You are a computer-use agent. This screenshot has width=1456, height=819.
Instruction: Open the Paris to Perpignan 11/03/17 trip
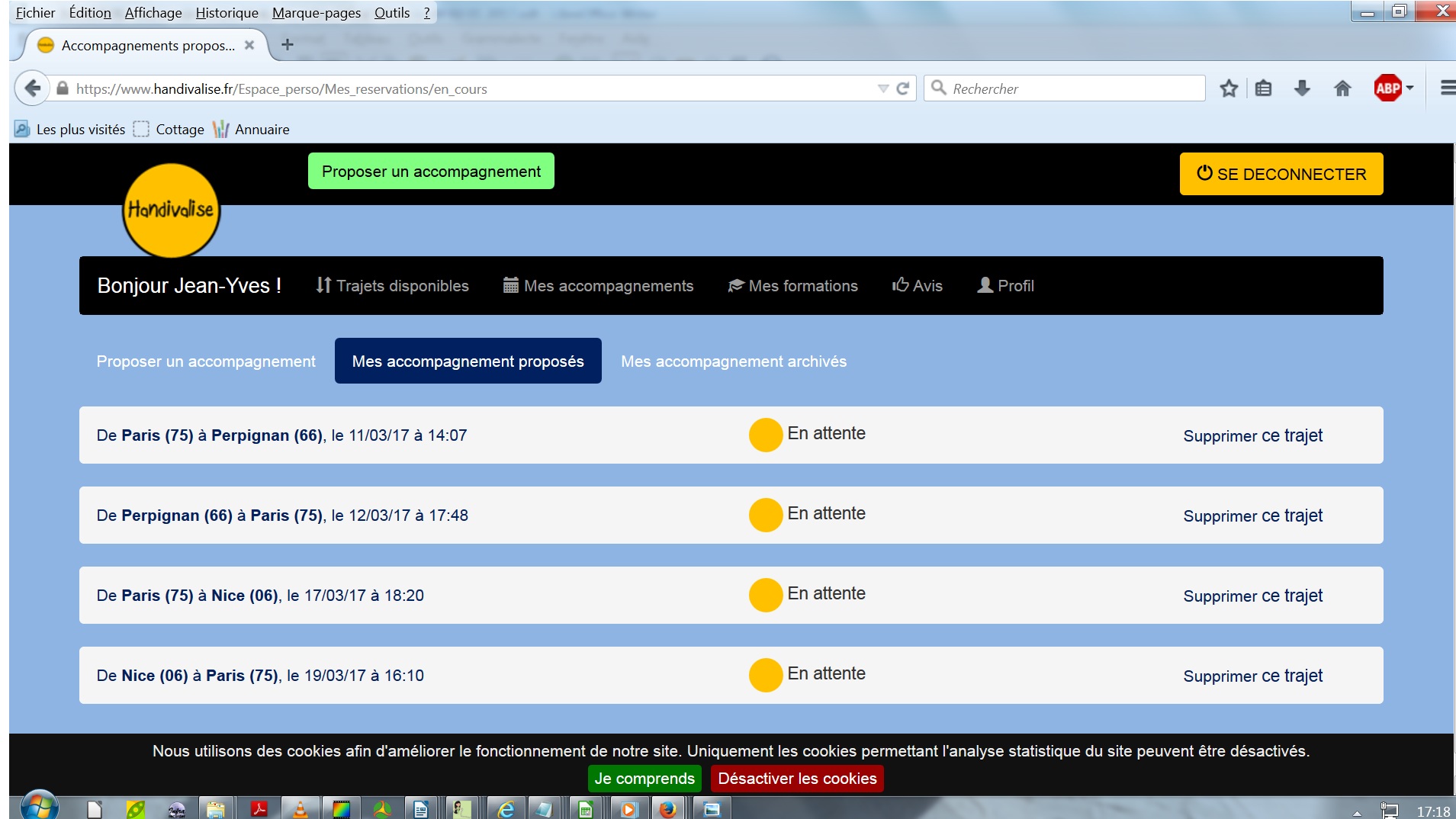281,435
